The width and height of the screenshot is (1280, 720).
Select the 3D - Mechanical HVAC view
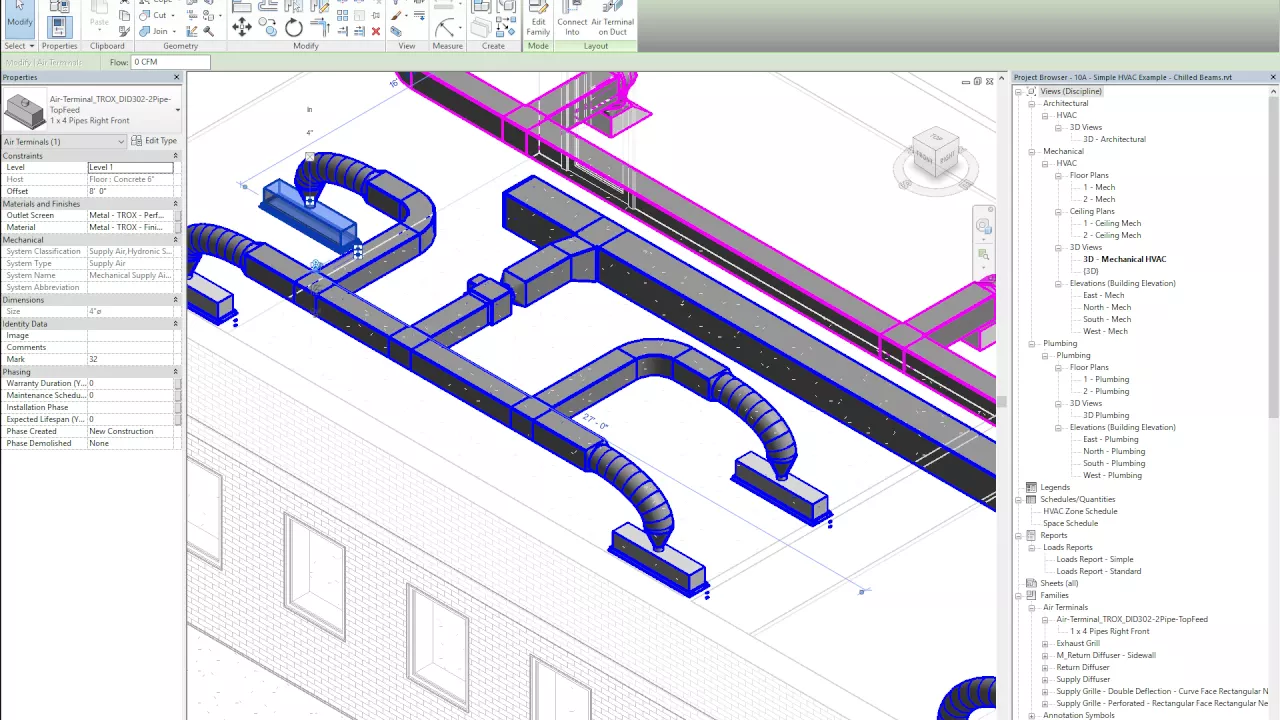point(1124,259)
